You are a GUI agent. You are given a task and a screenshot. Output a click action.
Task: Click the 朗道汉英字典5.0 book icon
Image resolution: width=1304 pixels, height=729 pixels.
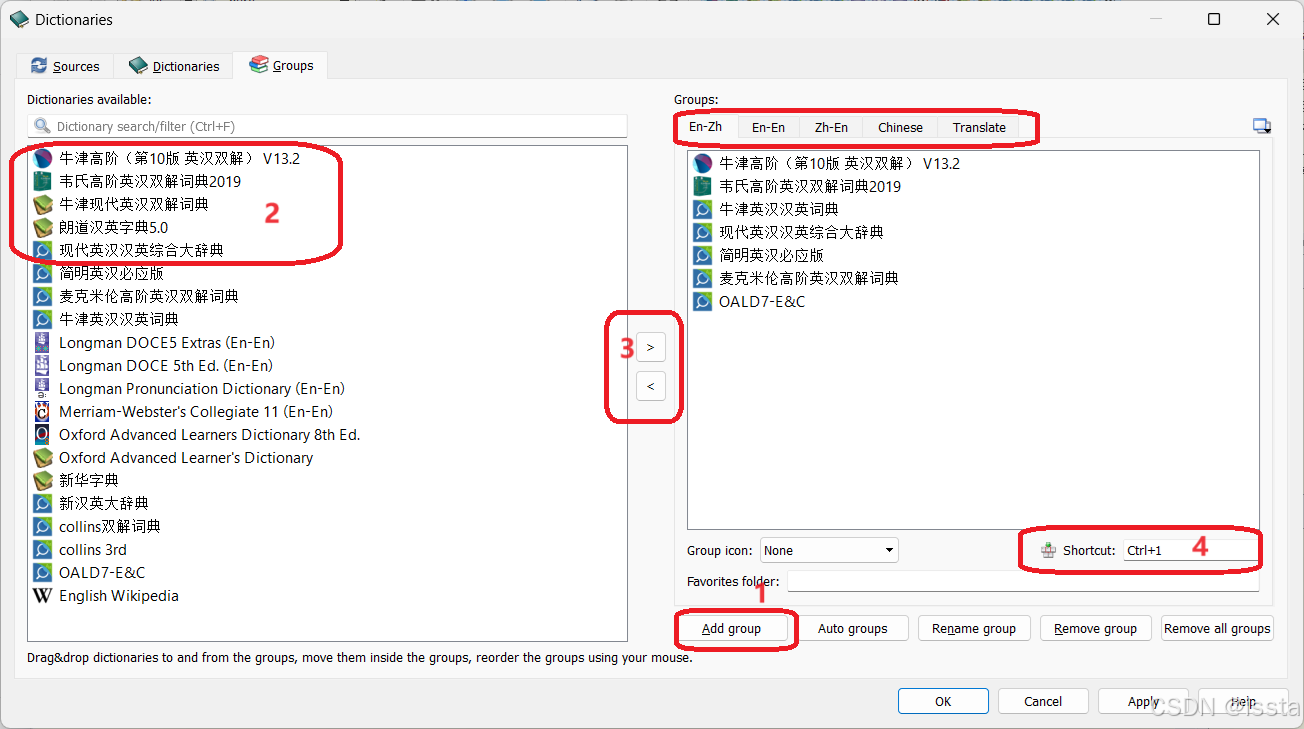[x=42, y=227]
